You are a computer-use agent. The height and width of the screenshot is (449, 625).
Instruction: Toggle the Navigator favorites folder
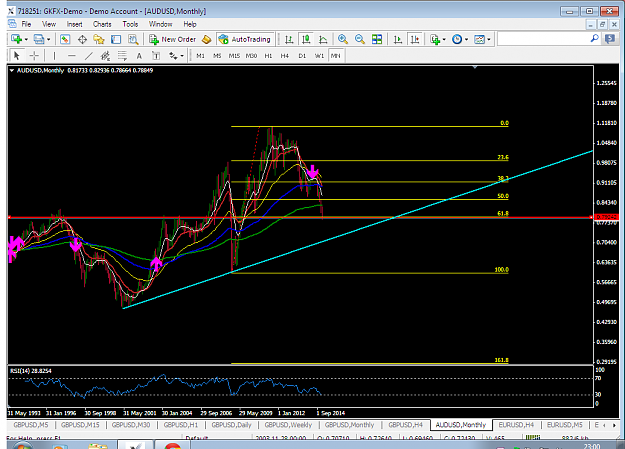(99, 39)
